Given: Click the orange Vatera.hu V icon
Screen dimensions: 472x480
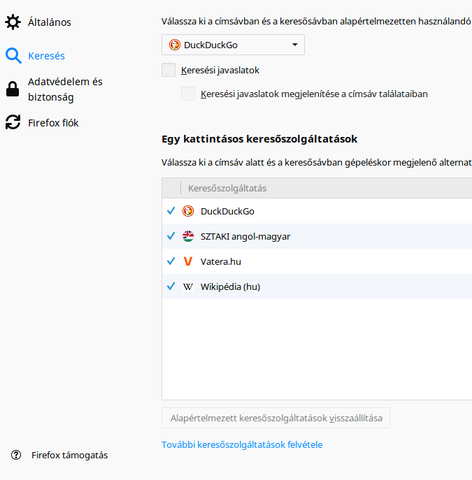Looking at the screenshot, I should 188,261.
